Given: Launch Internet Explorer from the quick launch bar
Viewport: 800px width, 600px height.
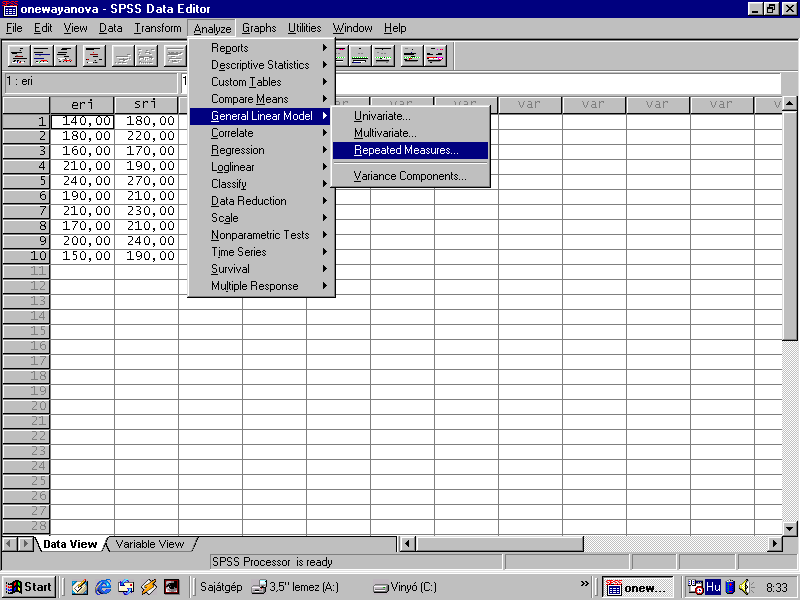Looking at the screenshot, I should pyautogui.click(x=103, y=587).
